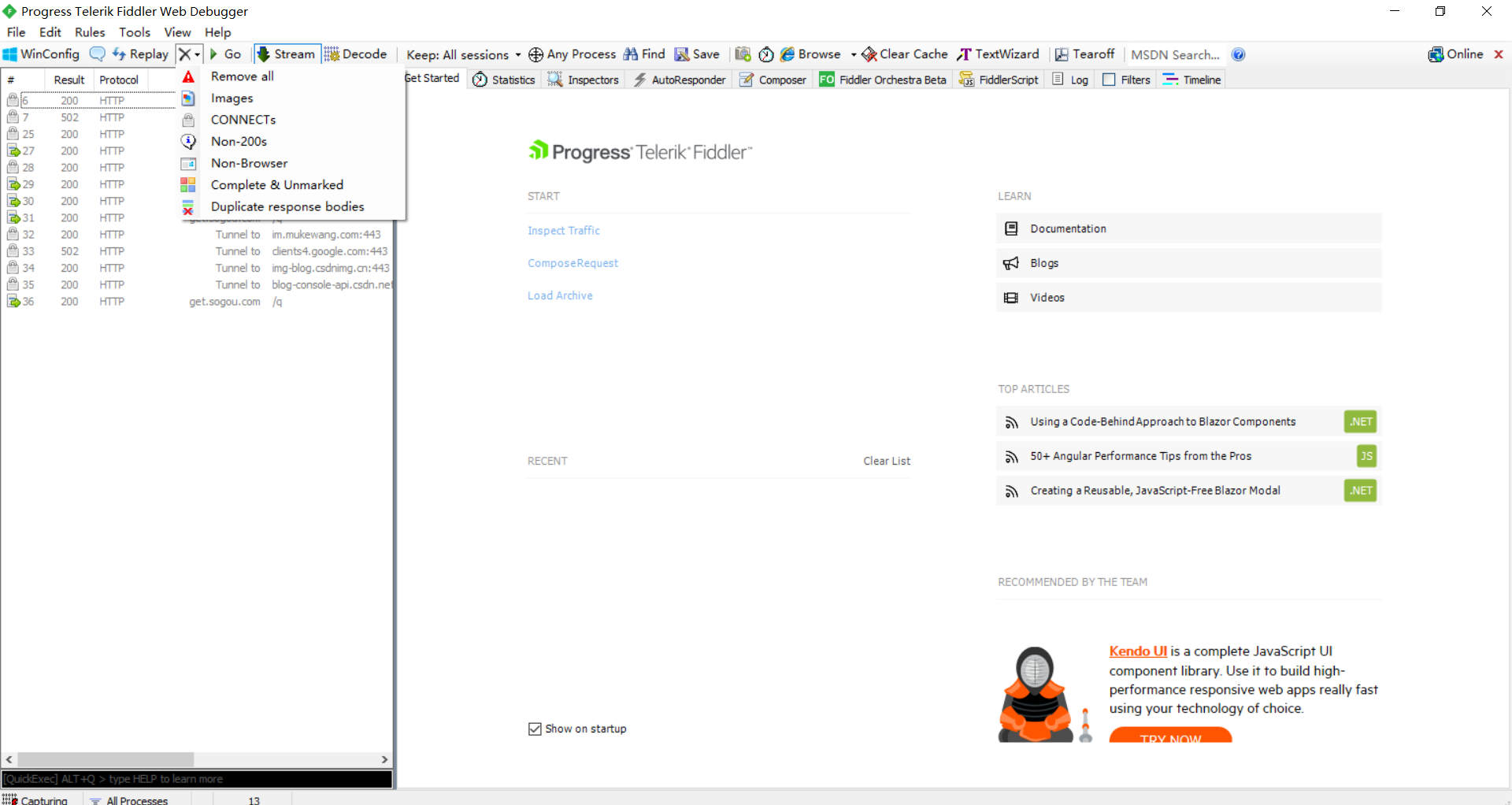Viewport: 1512px width, 805px height.
Task: Open the TextWizard tool
Action: click(999, 54)
